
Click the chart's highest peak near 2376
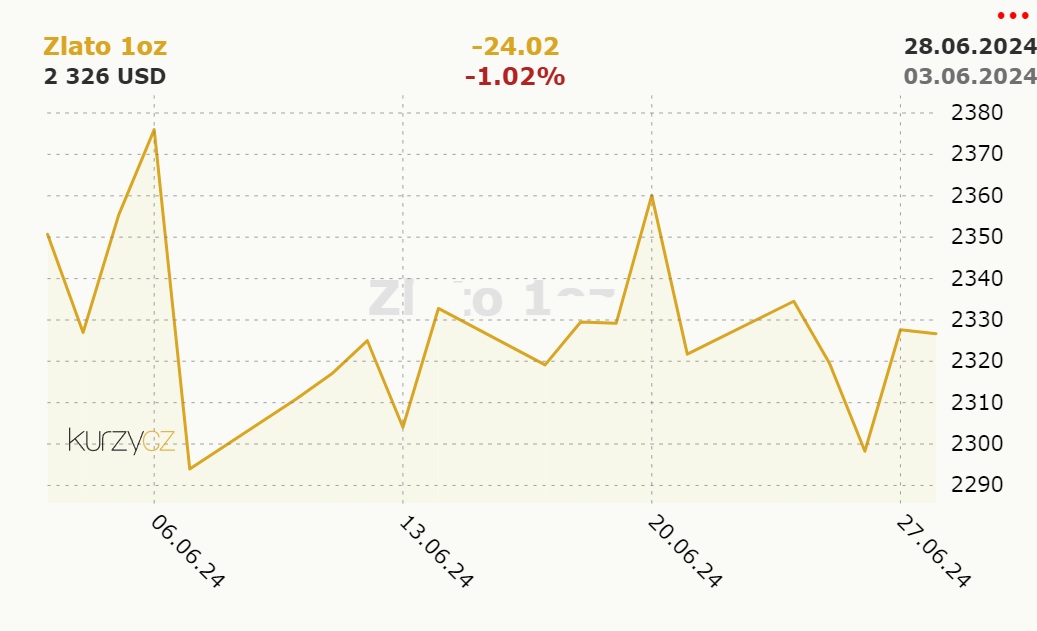154,129
